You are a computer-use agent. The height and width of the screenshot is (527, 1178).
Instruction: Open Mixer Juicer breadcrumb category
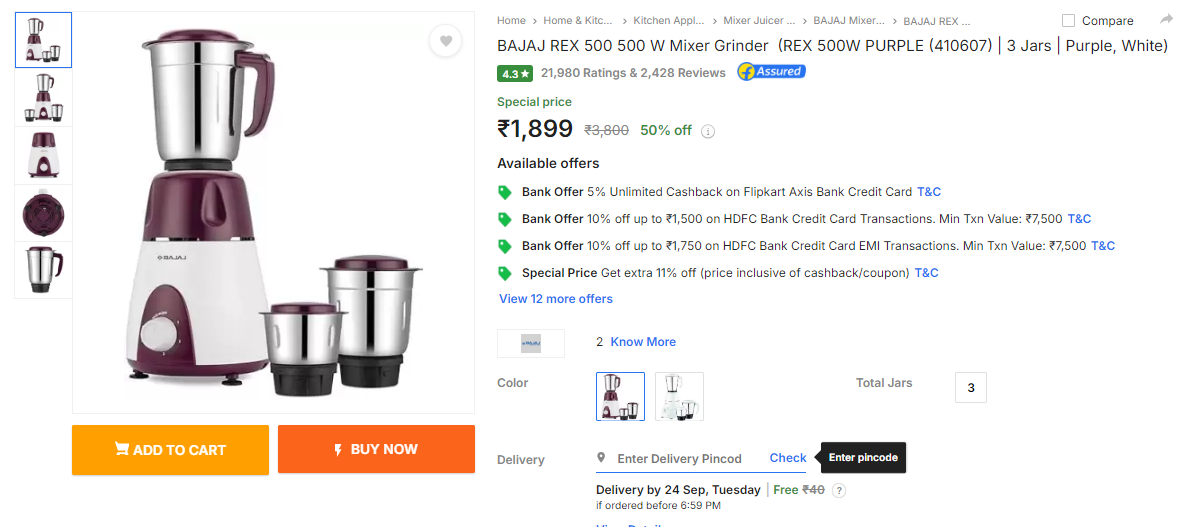(x=759, y=21)
